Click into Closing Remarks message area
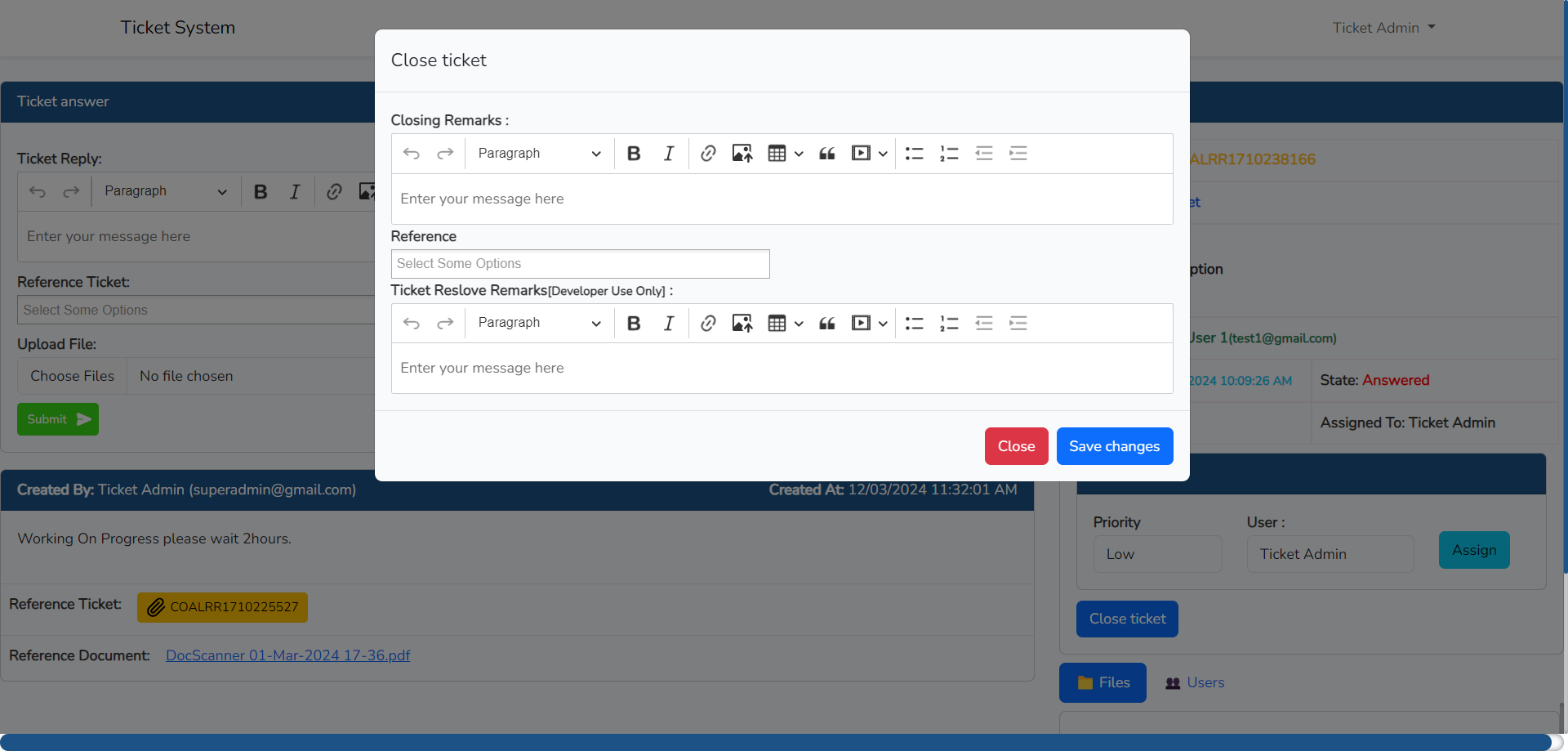The height and width of the screenshot is (751, 1568). point(782,199)
